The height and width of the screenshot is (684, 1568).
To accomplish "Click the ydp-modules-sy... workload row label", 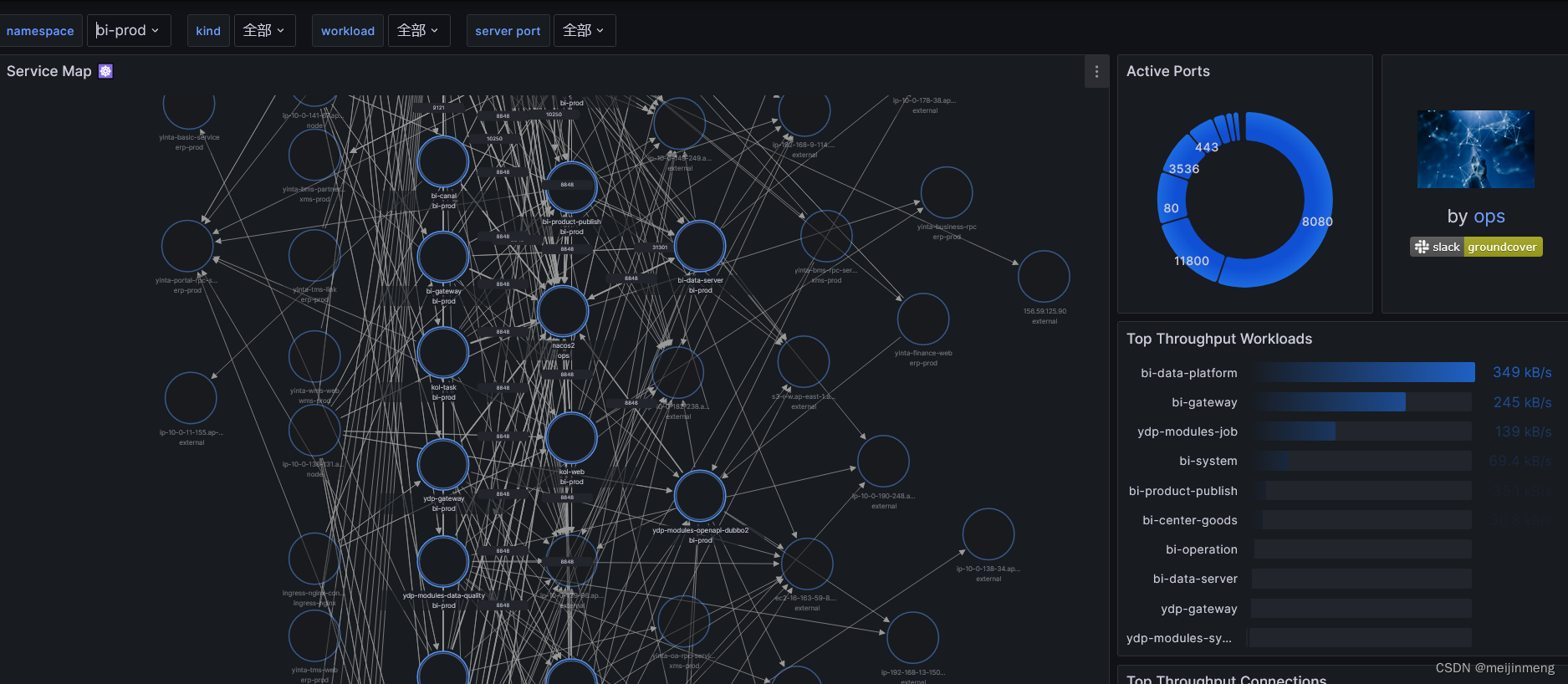I will 1179,638.
